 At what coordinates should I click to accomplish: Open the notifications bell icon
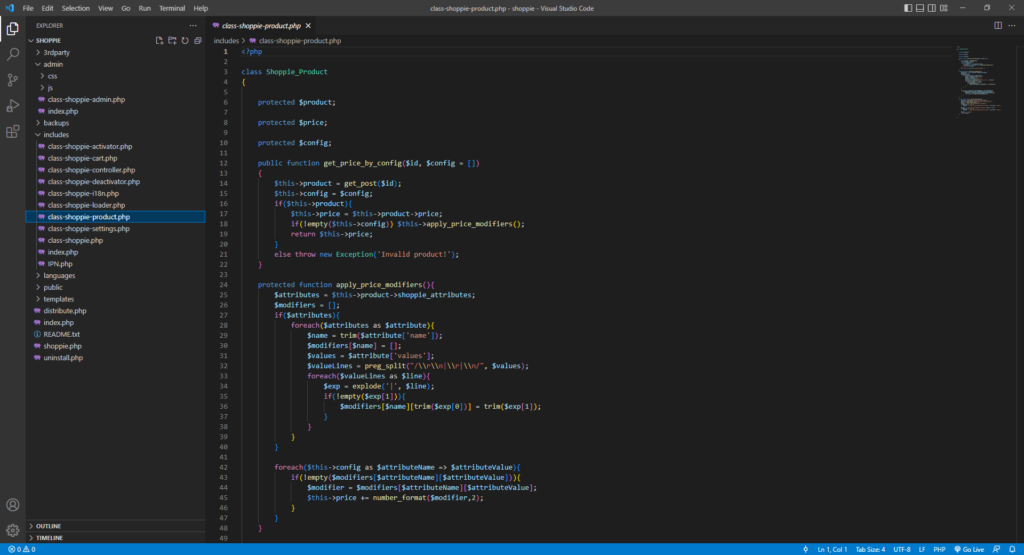[x=1012, y=549]
